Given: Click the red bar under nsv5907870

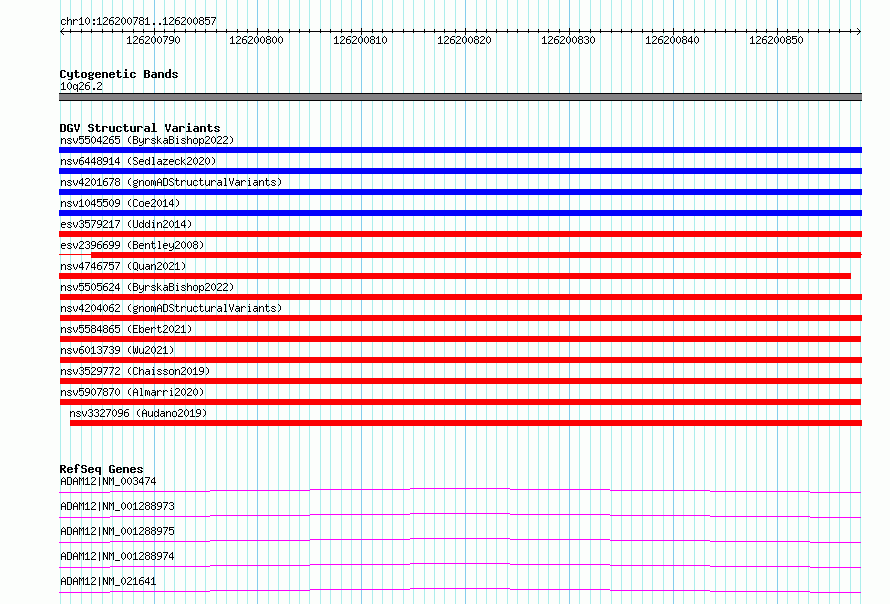Looking at the screenshot, I should (x=460, y=402).
